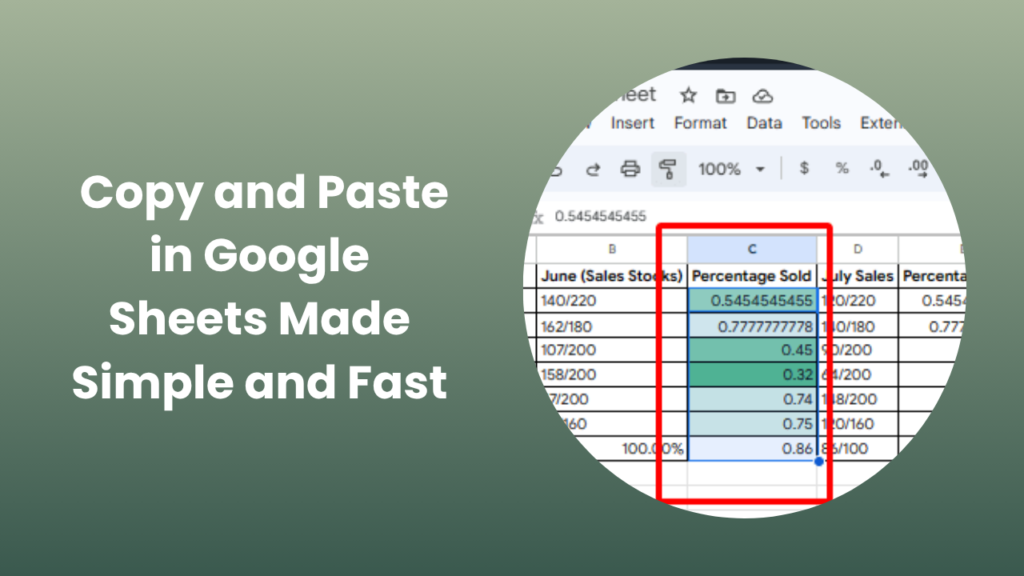Open the Tools menu
Screen dimensions: 1024x576
click(821, 123)
